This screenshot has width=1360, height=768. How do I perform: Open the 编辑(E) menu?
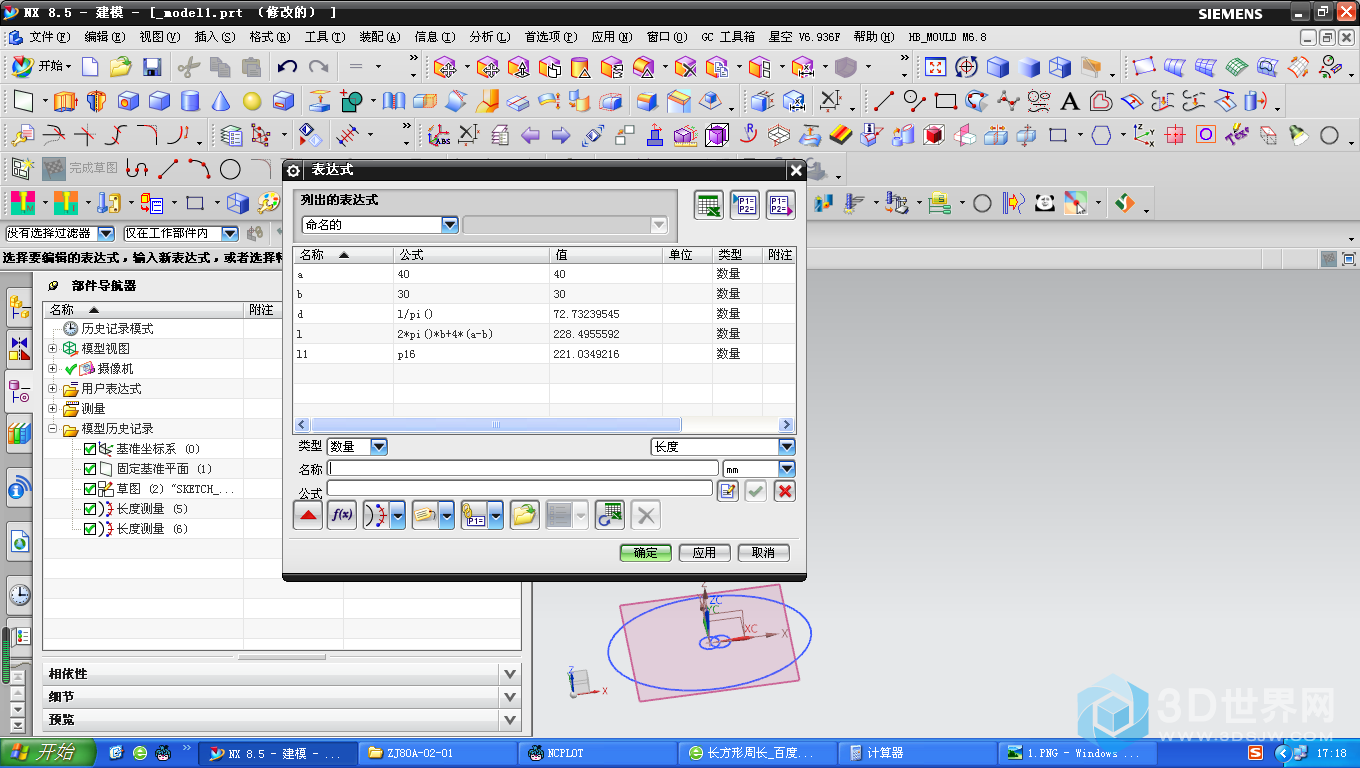pyautogui.click(x=105, y=37)
